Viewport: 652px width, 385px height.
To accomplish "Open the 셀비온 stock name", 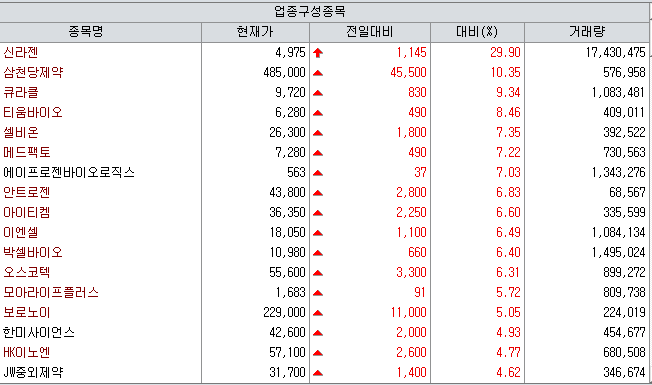I will pyautogui.click(x=21, y=132).
